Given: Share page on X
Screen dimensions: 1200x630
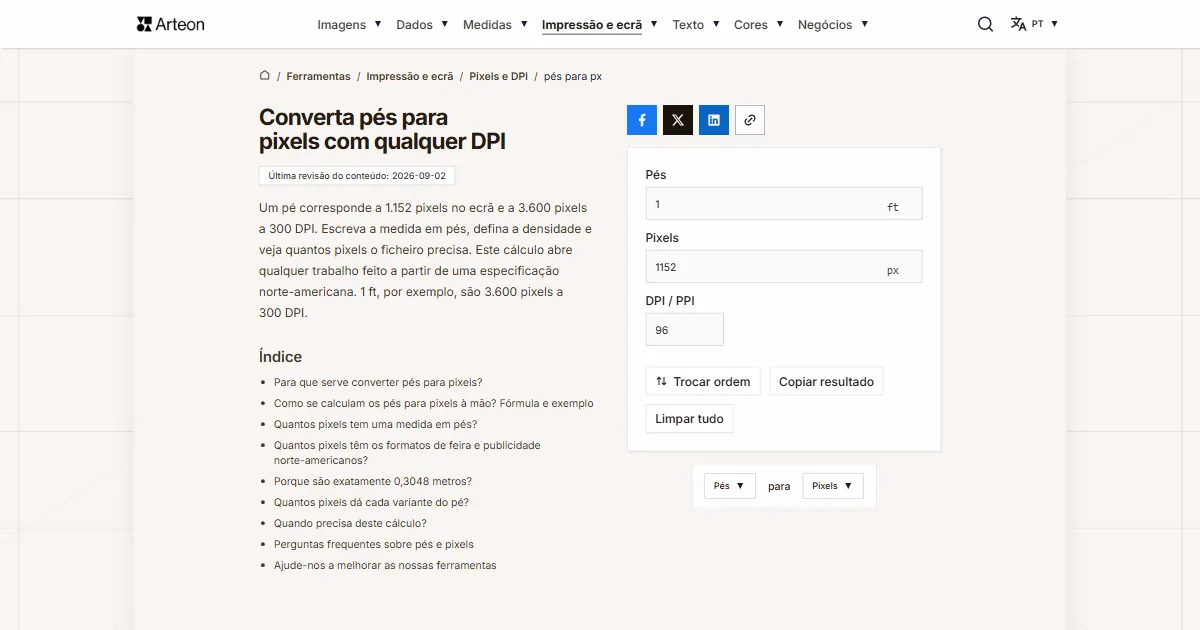Looking at the screenshot, I should 678,120.
